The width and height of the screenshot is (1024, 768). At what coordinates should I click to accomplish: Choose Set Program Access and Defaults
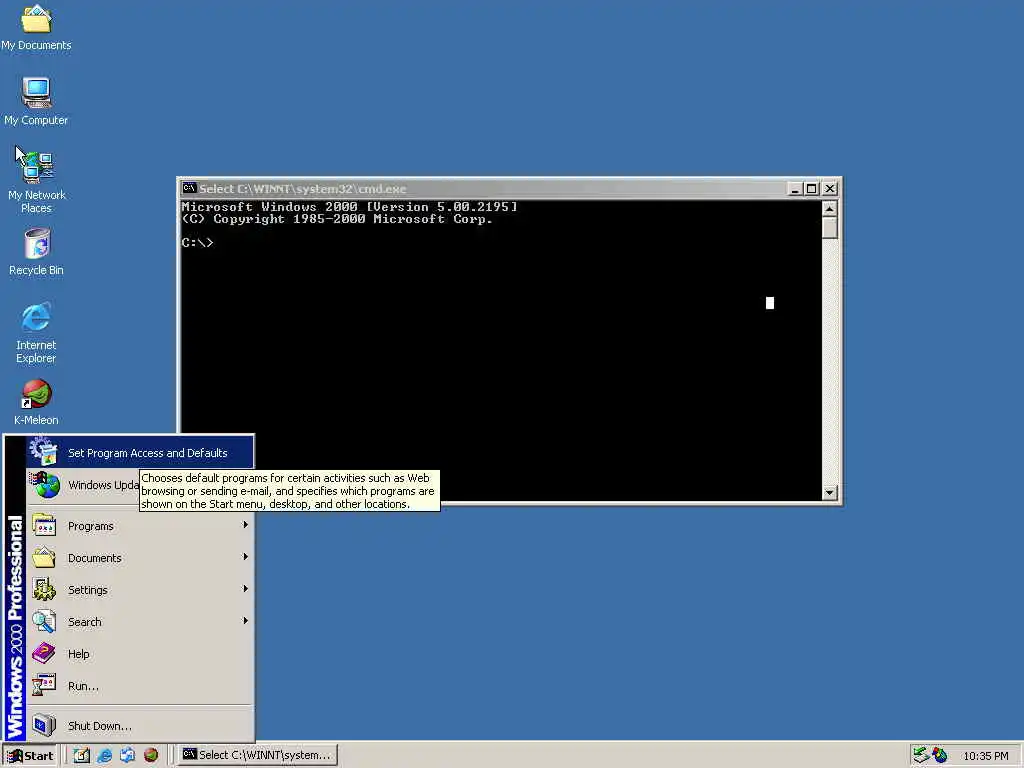pyautogui.click(x=140, y=453)
